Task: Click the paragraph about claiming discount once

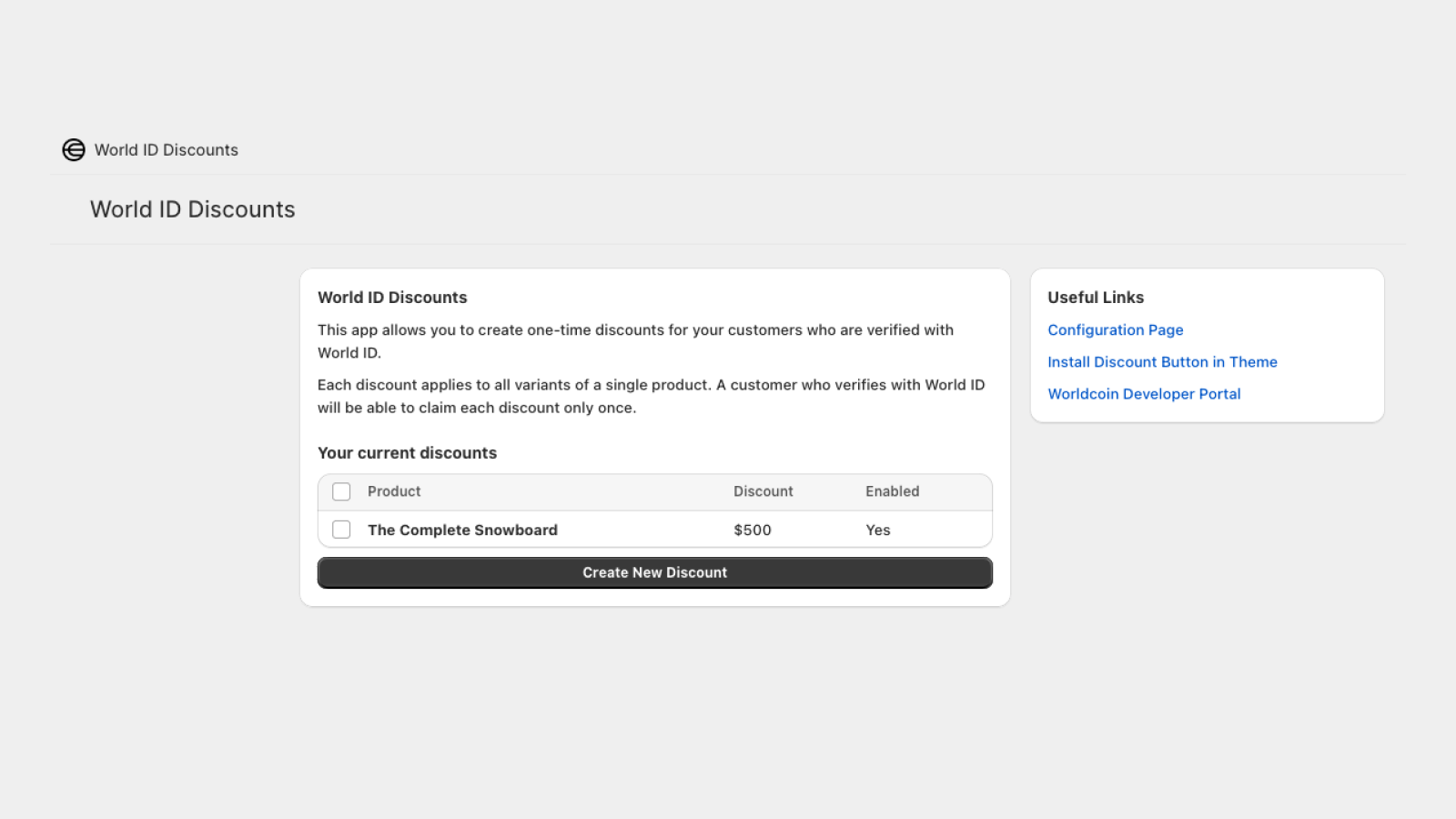Action: point(651,396)
